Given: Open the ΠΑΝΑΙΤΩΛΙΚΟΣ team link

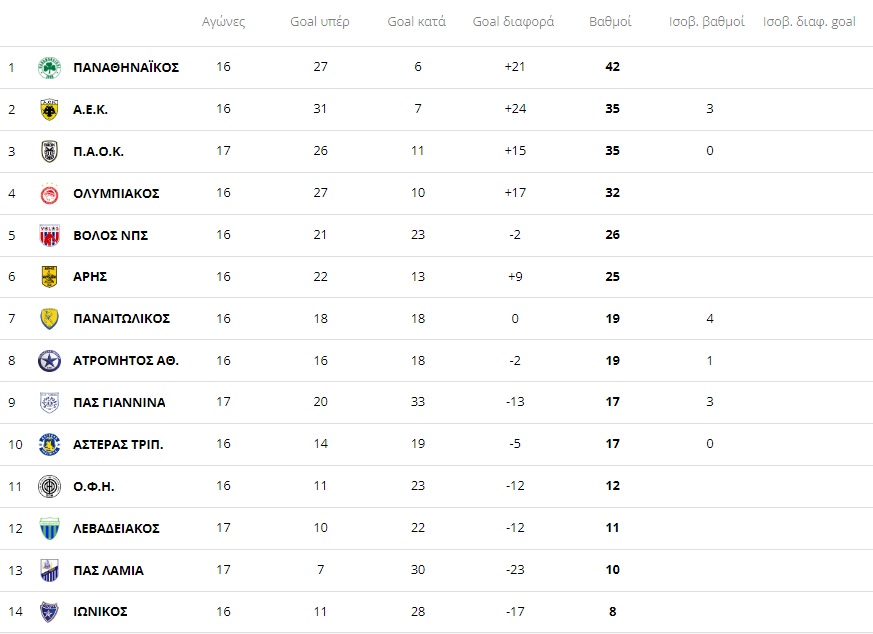Looking at the screenshot, I should coord(121,318).
